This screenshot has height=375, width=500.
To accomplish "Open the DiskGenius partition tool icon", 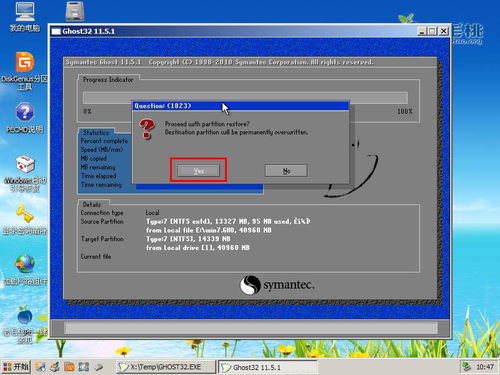I will (x=25, y=71).
